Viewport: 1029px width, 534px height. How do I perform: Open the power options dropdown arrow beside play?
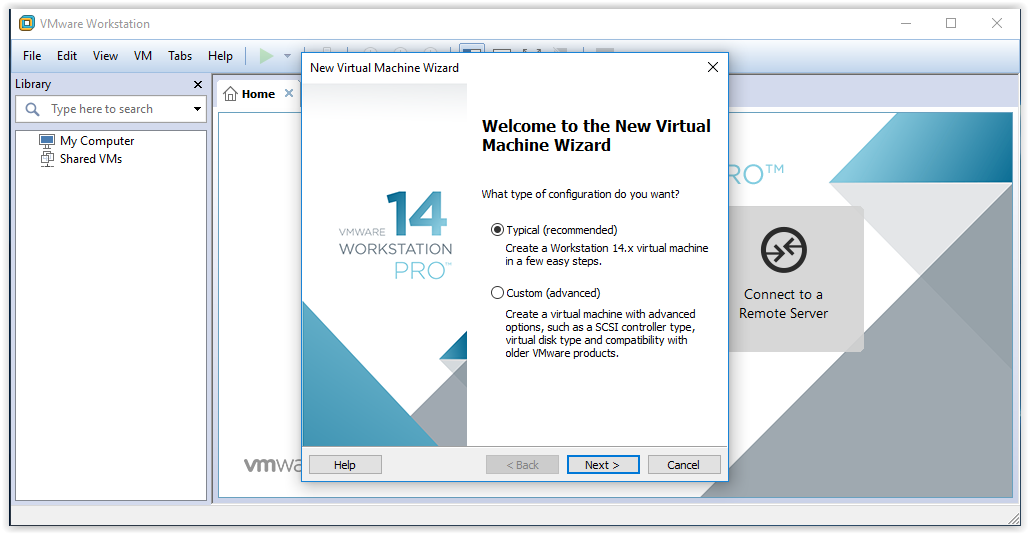coord(287,56)
